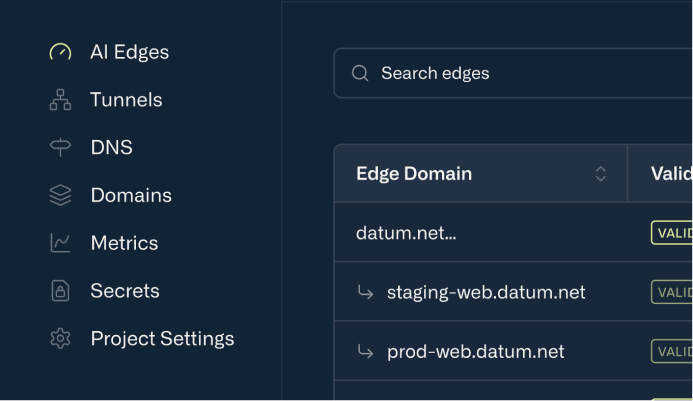This screenshot has height=401, width=693.
Task: Go to the Tunnels section
Action: point(126,99)
